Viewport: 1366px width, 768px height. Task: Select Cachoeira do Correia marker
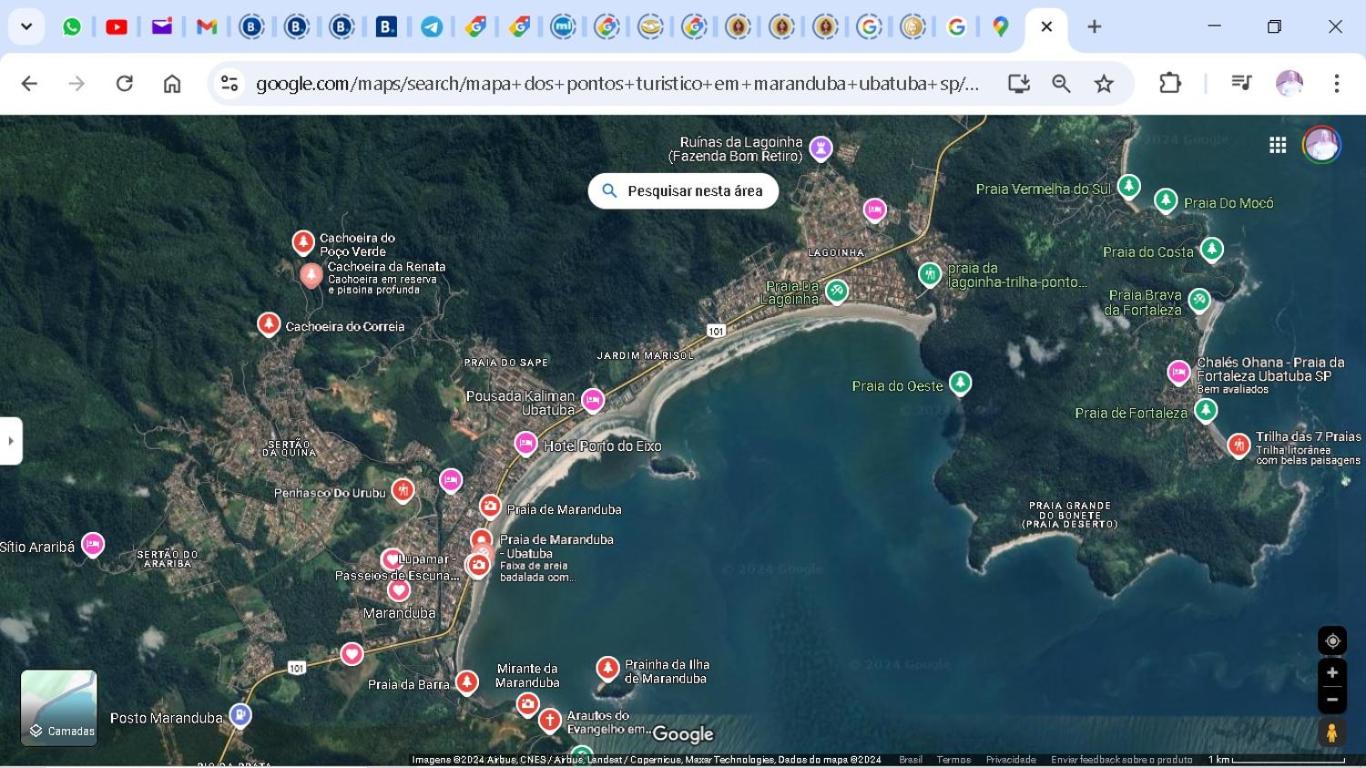268,324
